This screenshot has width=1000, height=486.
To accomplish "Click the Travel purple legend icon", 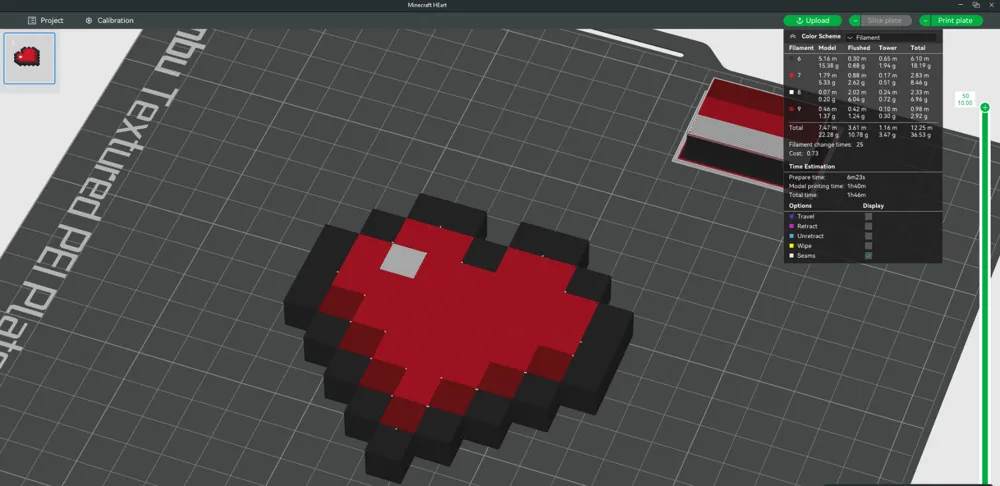I will [x=792, y=217].
